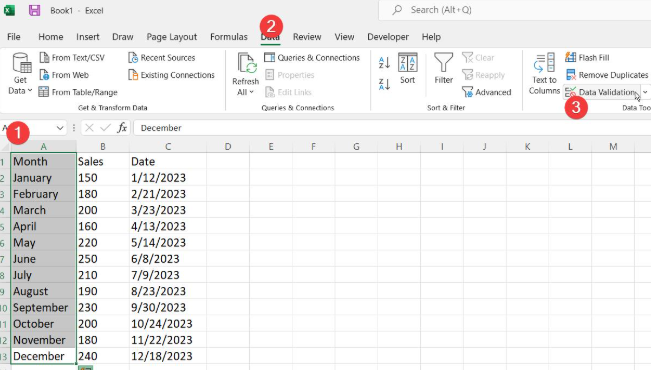Click the Search box

pos(516,10)
